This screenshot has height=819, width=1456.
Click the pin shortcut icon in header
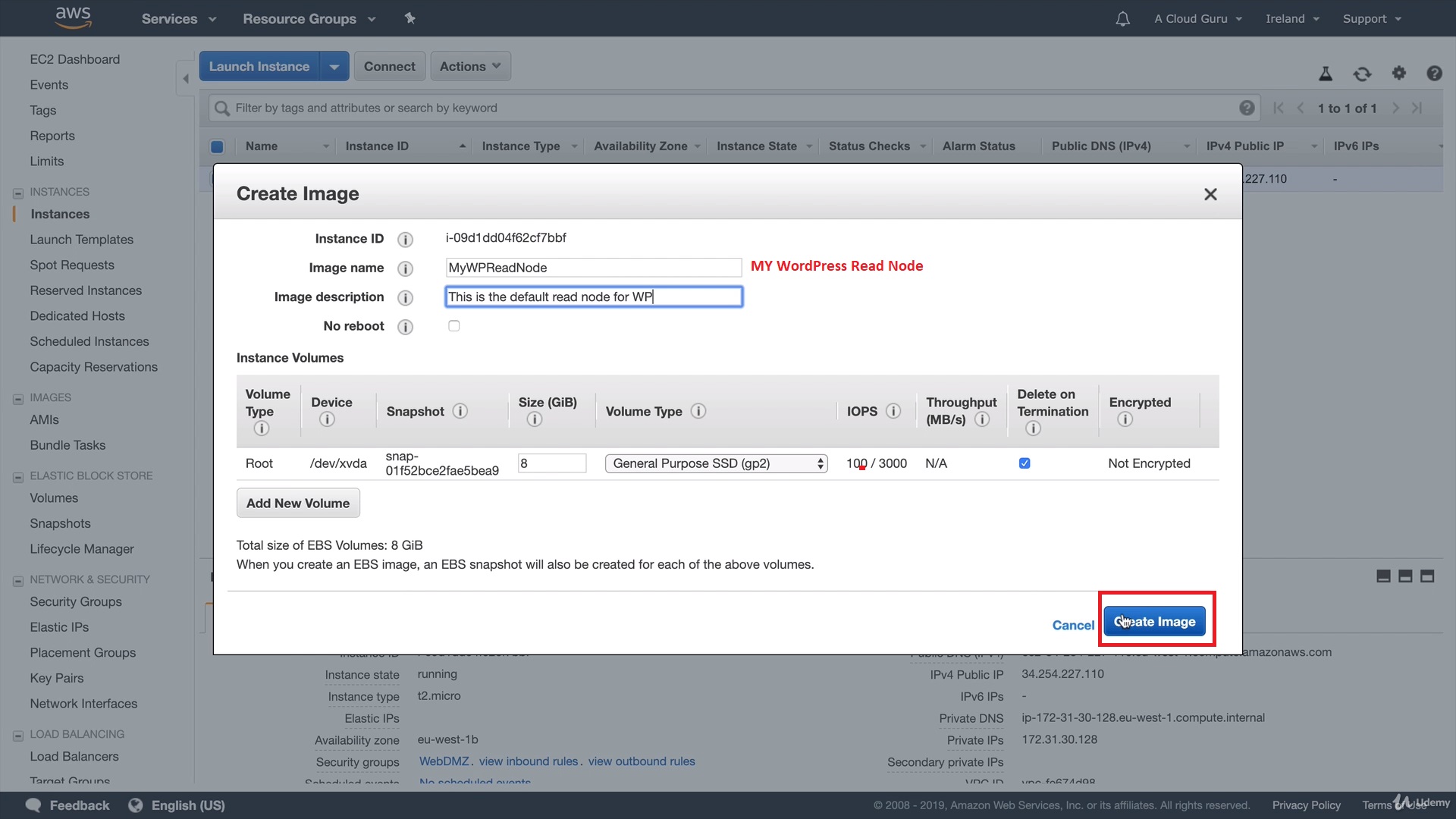pyautogui.click(x=410, y=18)
